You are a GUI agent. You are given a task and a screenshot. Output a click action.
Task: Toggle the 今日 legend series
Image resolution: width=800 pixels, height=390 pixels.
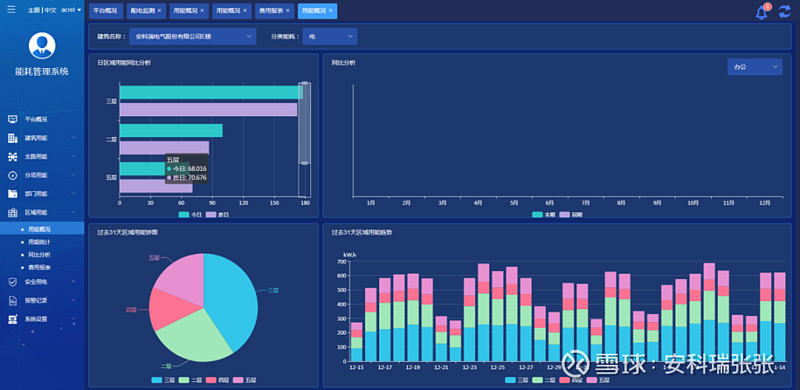click(191, 214)
